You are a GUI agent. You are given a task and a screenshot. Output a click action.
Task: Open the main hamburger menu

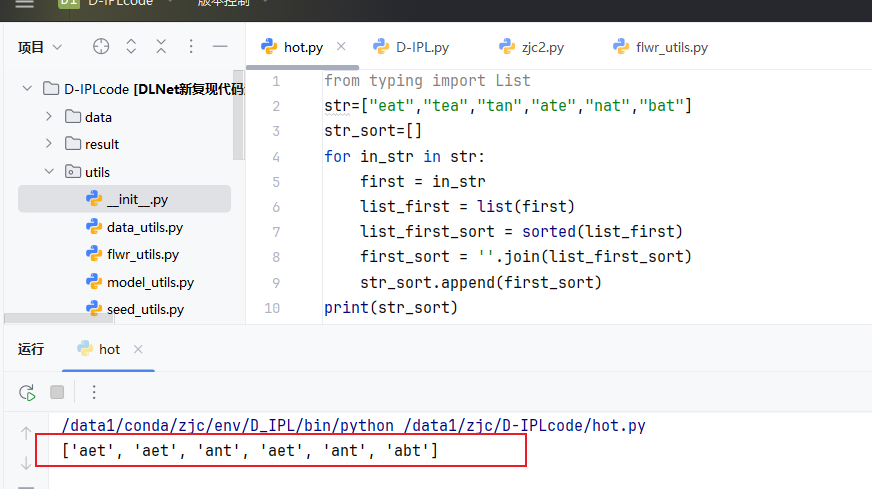point(24,3)
